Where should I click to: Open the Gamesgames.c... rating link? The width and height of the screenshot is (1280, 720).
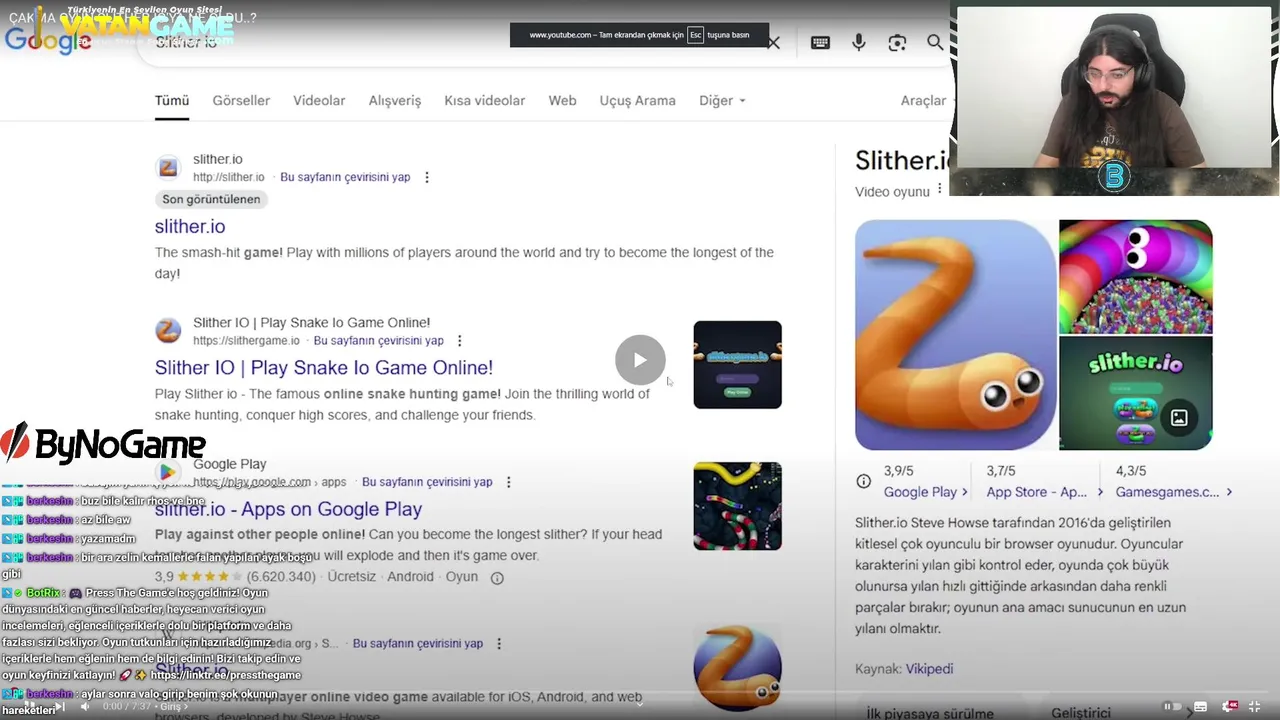(1173, 492)
